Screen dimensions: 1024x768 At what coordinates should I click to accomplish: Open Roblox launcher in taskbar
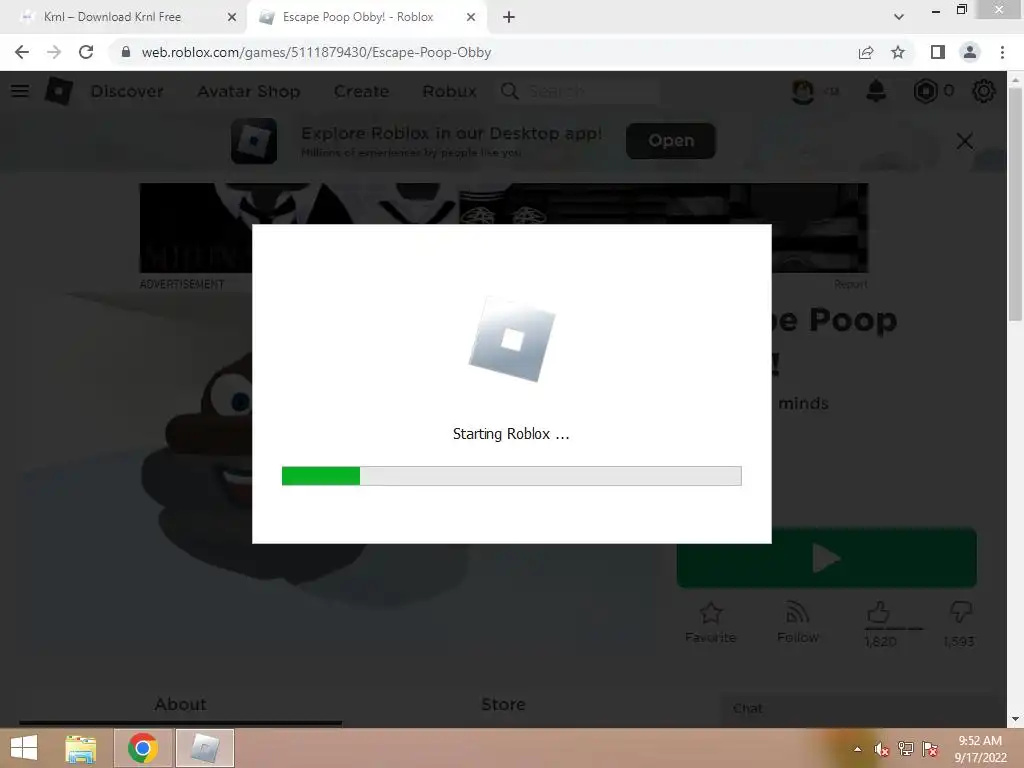click(204, 748)
